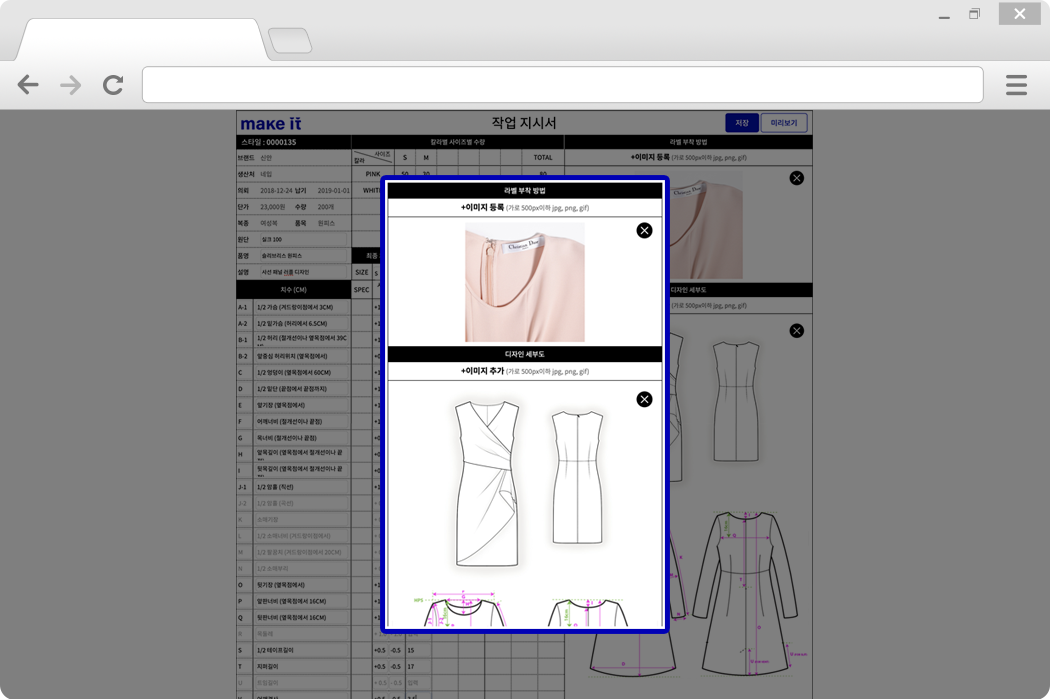Click the value 15 in the 테이프길이 row
Screen dimensions: 1050x699
point(410,650)
